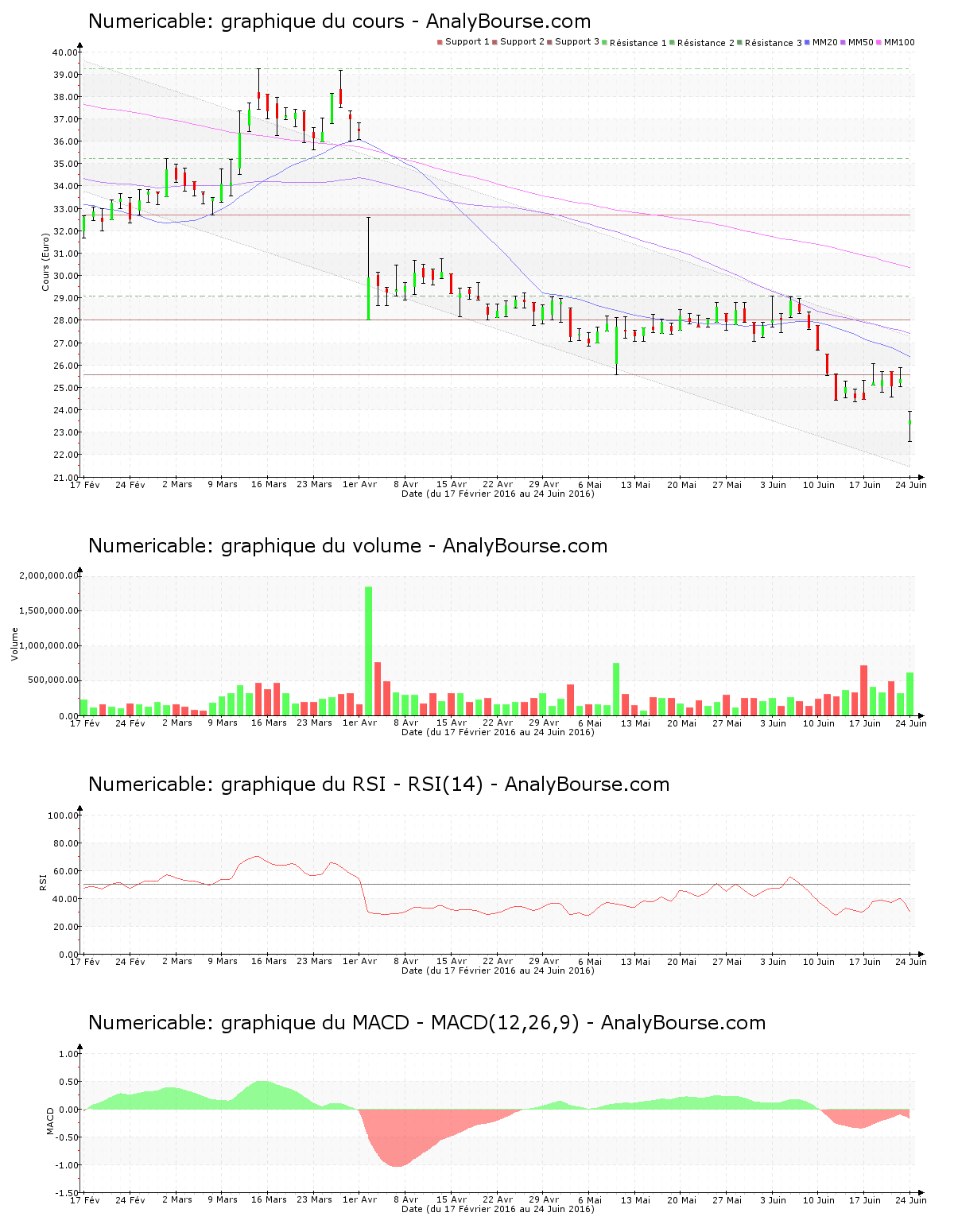The width and height of the screenshot is (954, 1232).
Task: Click the date range caption under volume chart
Action: pos(498,732)
